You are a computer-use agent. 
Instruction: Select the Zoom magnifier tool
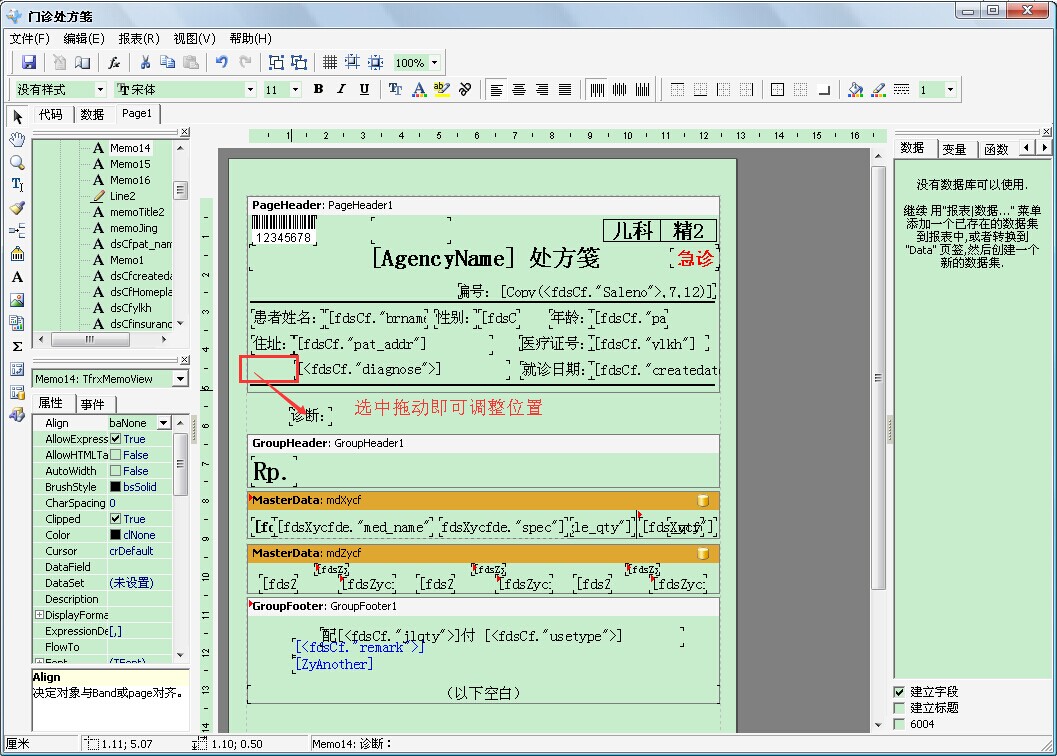pyautogui.click(x=18, y=163)
